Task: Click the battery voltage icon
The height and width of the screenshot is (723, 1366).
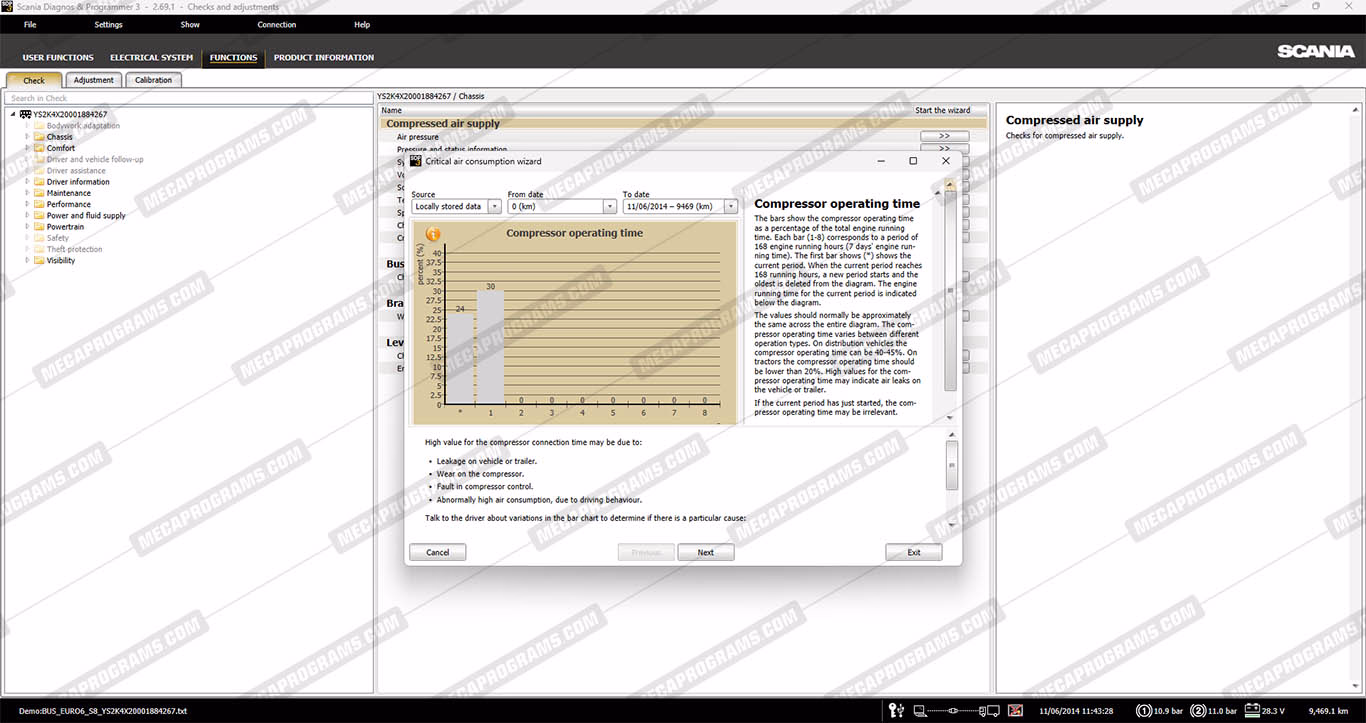Action: [x=1250, y=711]
